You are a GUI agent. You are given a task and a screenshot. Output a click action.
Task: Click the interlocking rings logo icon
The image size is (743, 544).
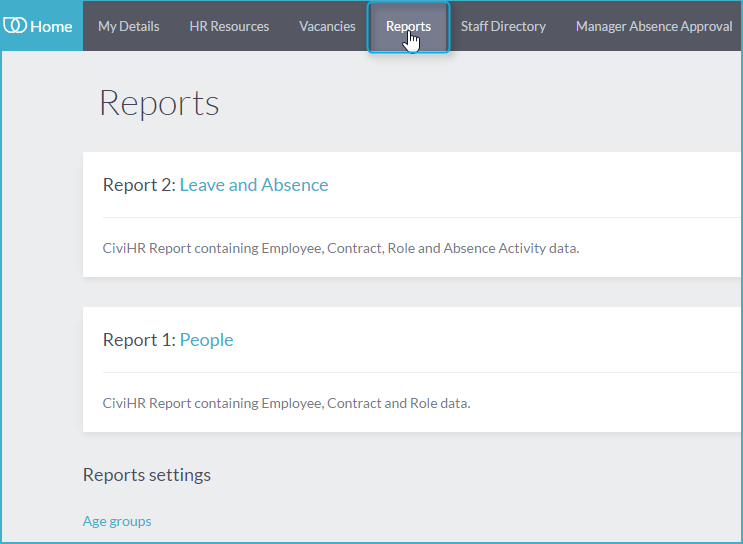(15, 25)
